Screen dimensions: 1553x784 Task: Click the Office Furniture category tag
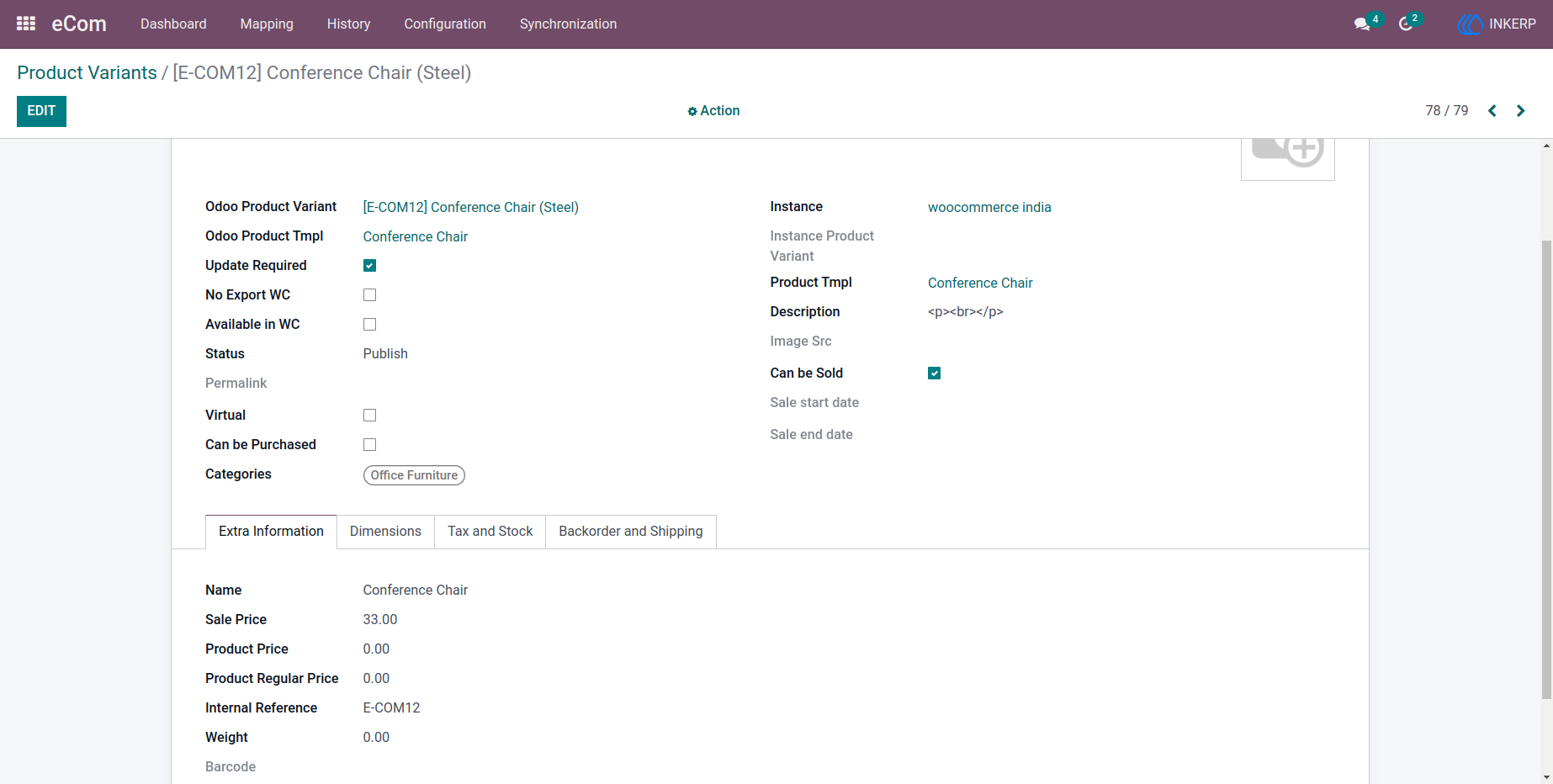(414, 475)
